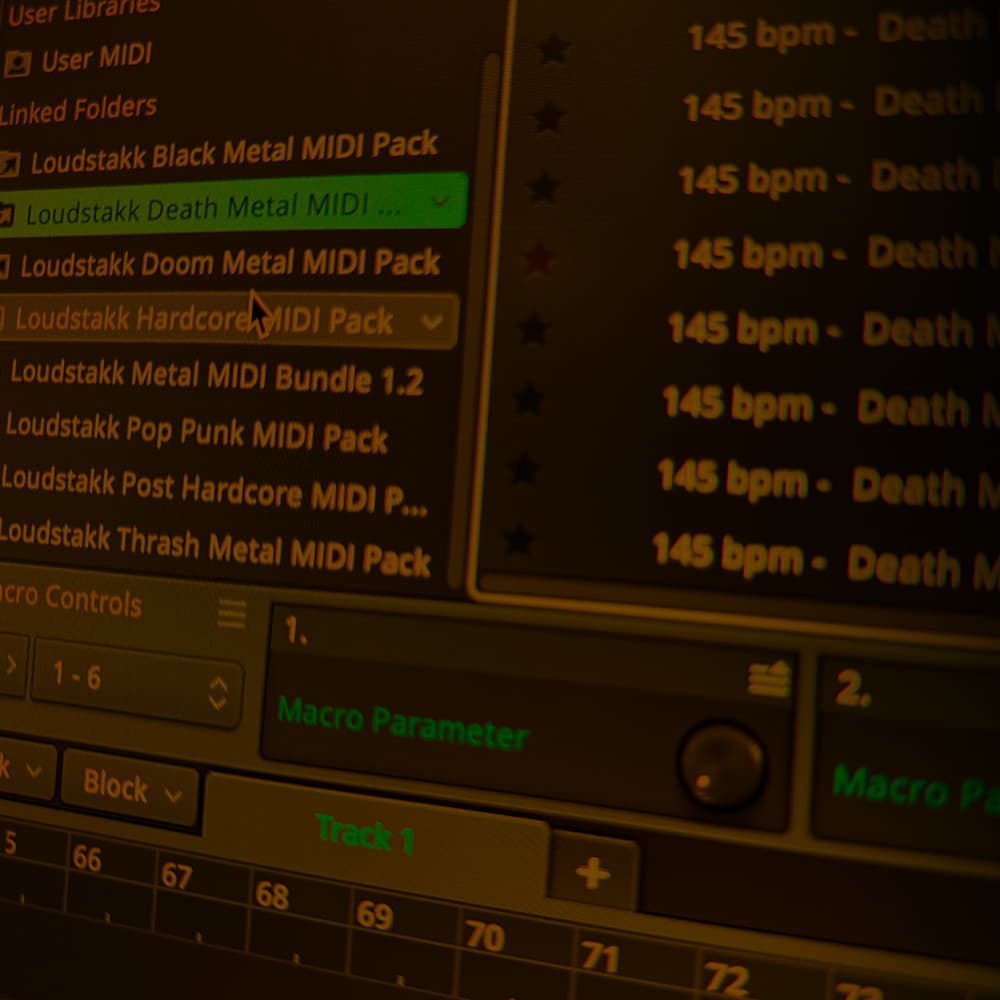Select Loudstakk Pop Punk MIDI Pack
This screenshot has width=1000, height=1000.
(196, 433)
